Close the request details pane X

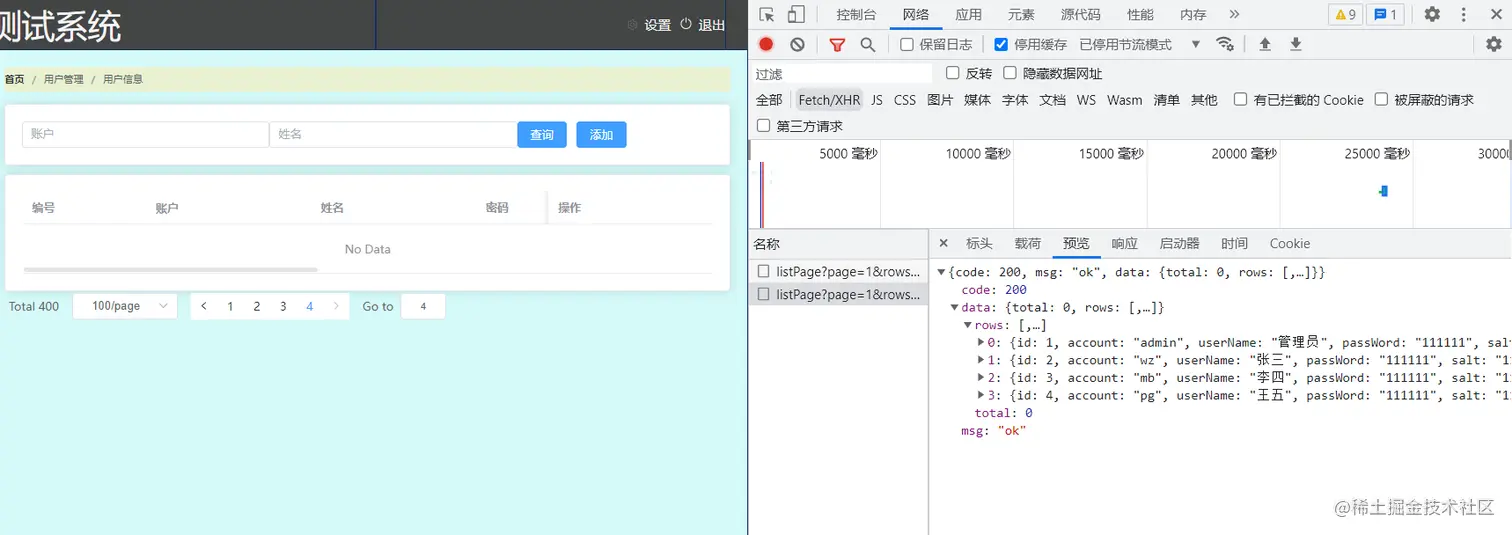click(943, 243)
